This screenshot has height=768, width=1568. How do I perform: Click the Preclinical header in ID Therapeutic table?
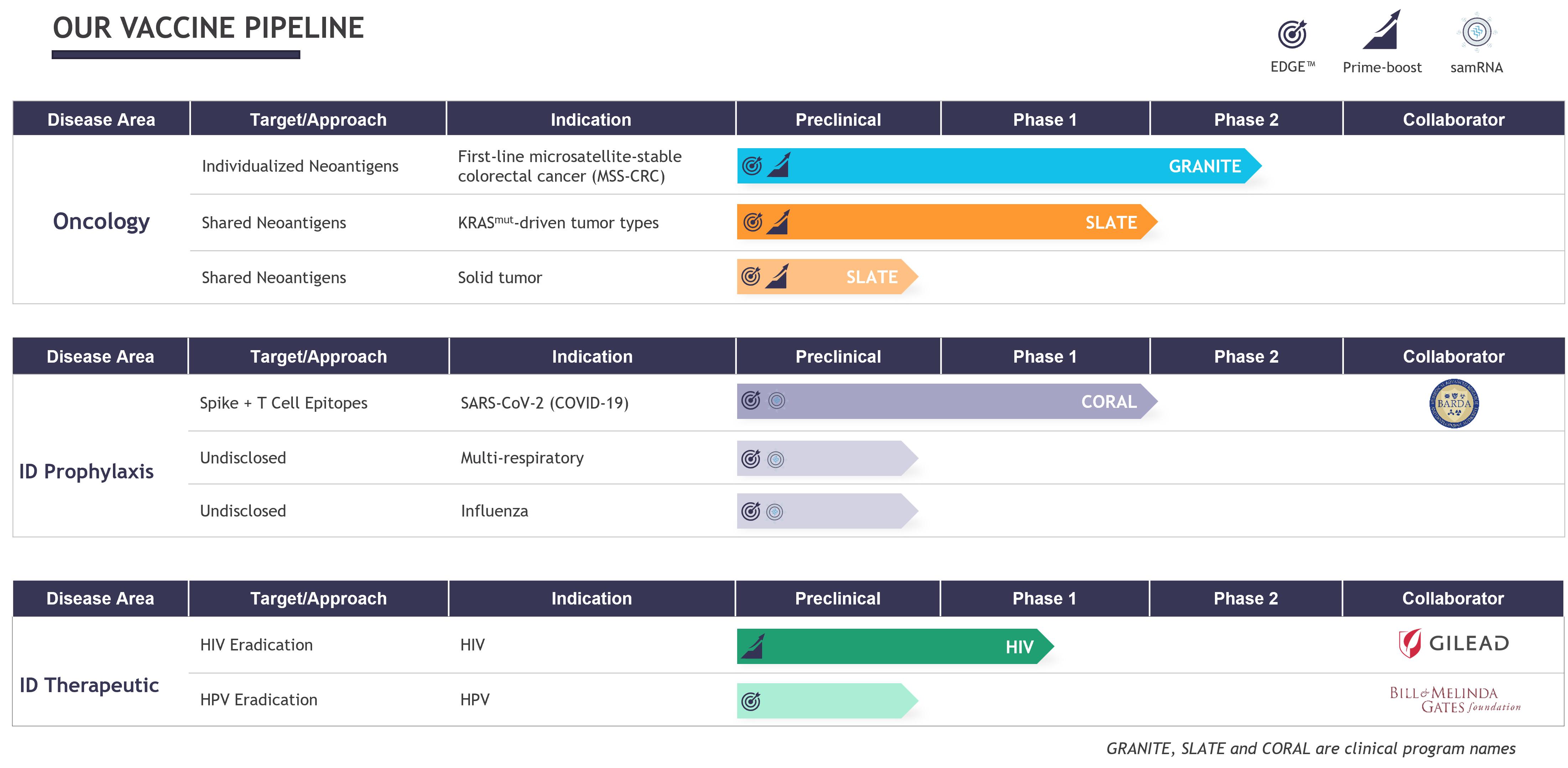coord(838,598)
